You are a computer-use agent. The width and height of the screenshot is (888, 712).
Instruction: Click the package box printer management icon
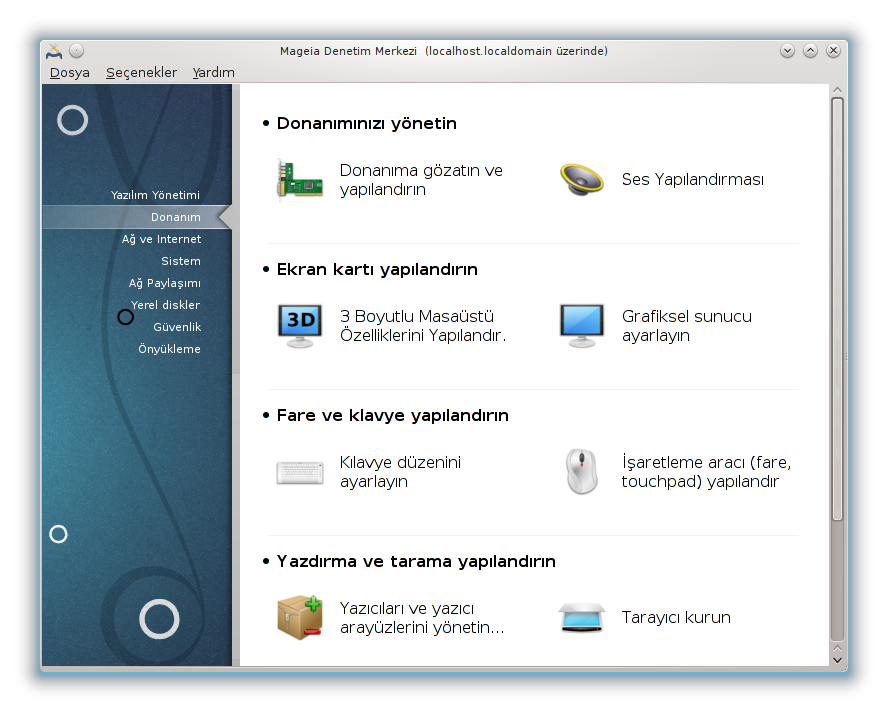(x=300, y=617)
